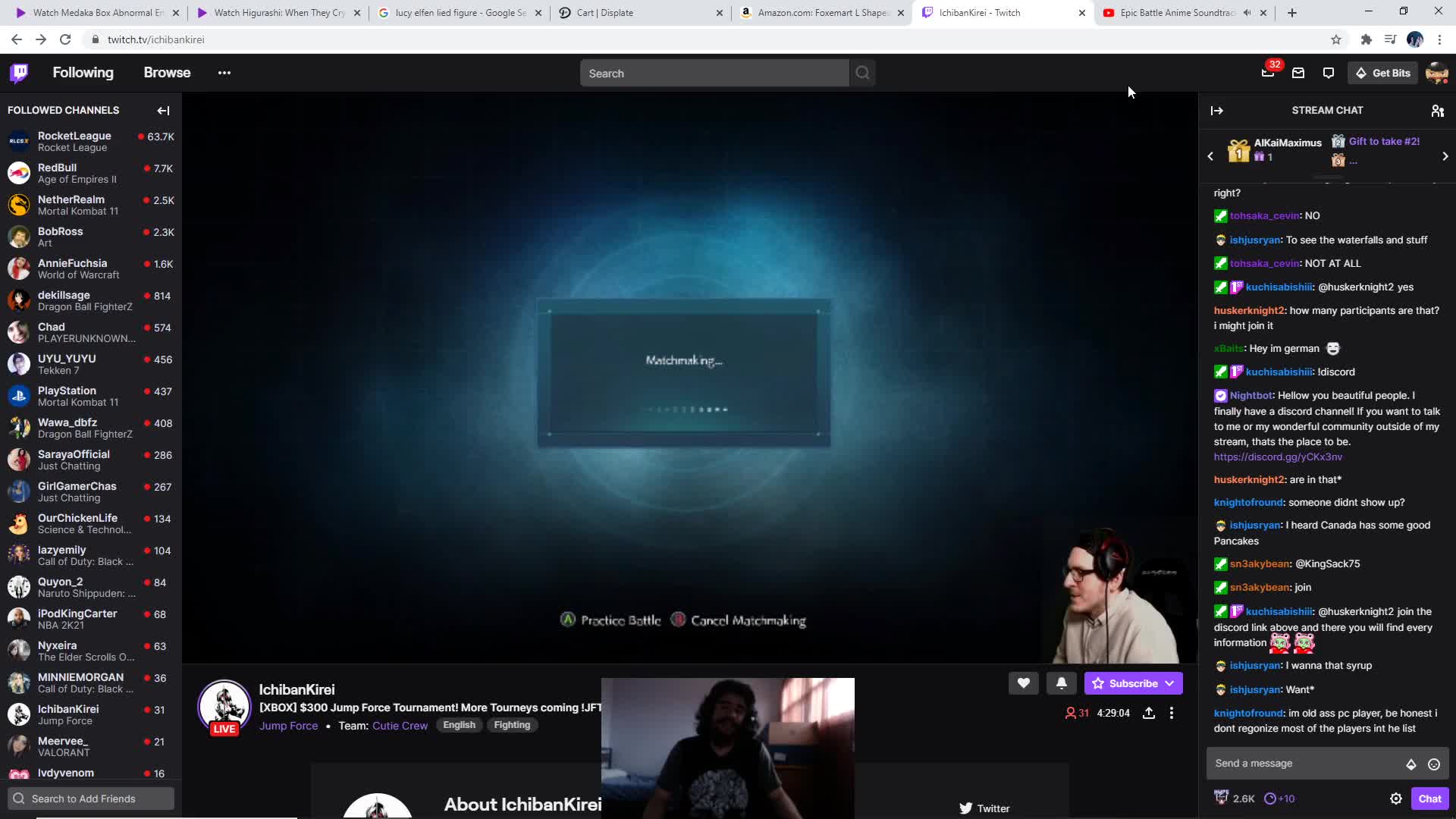1456x819 pixels.
Task: Switch to the Cart | Displate tab
Action: (x=641, y=13)
